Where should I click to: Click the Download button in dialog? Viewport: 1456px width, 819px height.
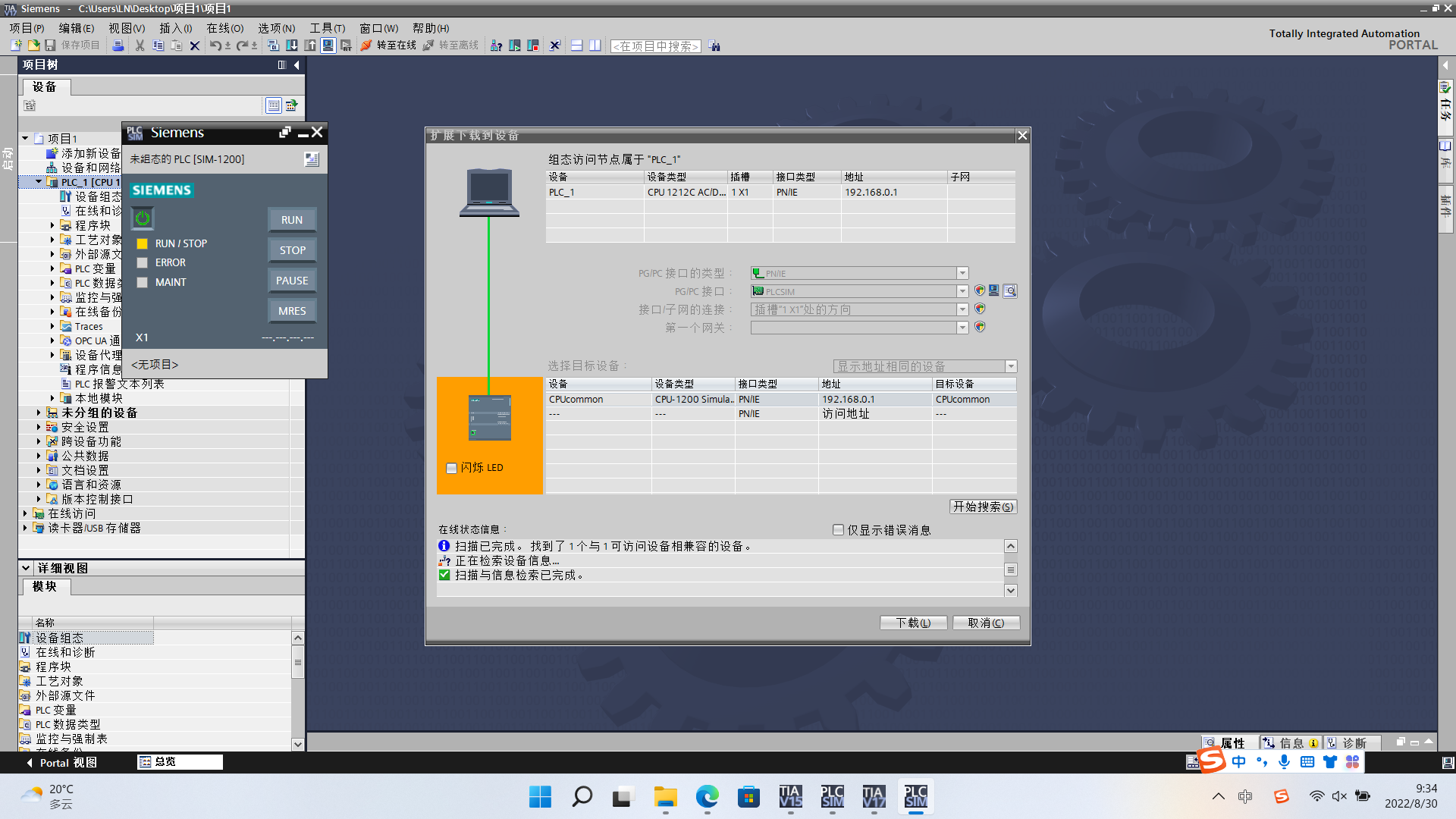pyautogui.click(x=913, y=623)
